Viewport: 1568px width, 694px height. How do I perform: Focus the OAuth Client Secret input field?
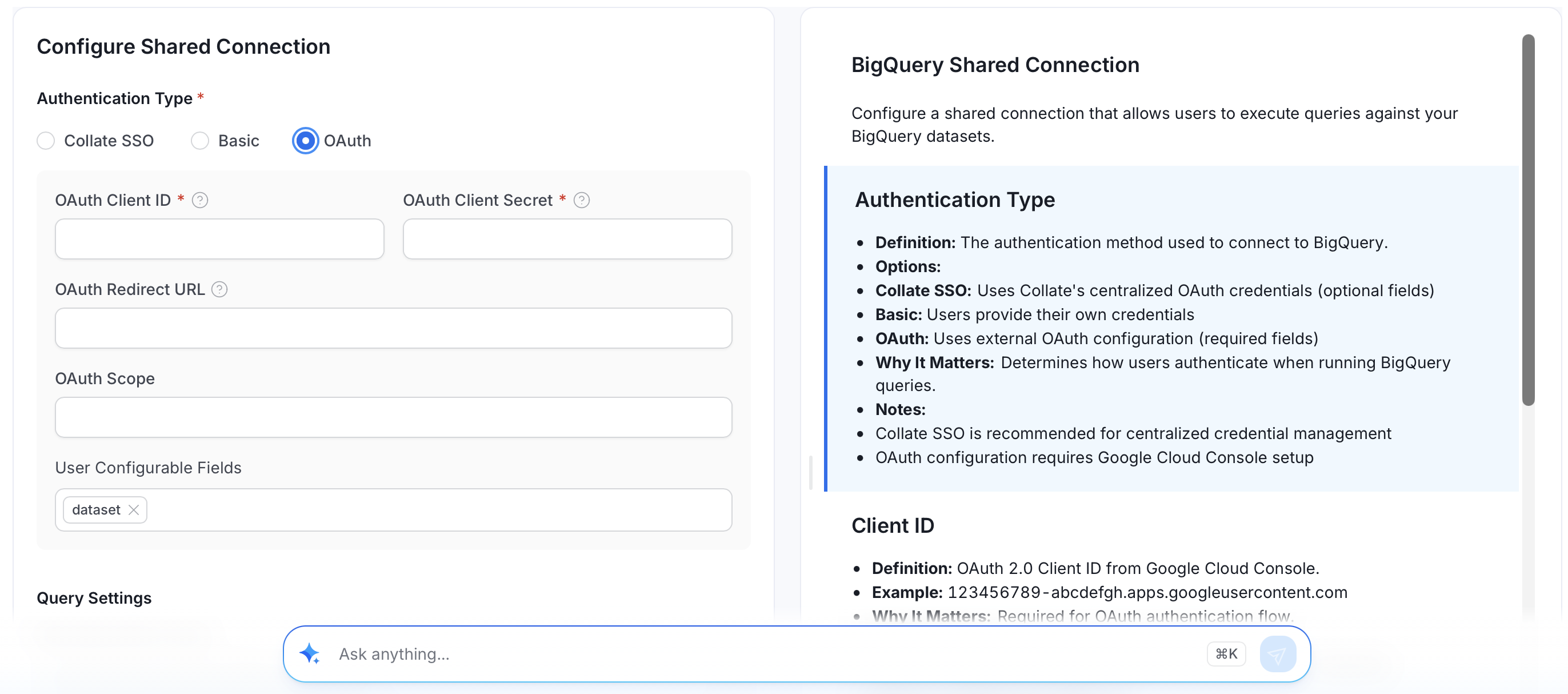[x=567, y=238]
